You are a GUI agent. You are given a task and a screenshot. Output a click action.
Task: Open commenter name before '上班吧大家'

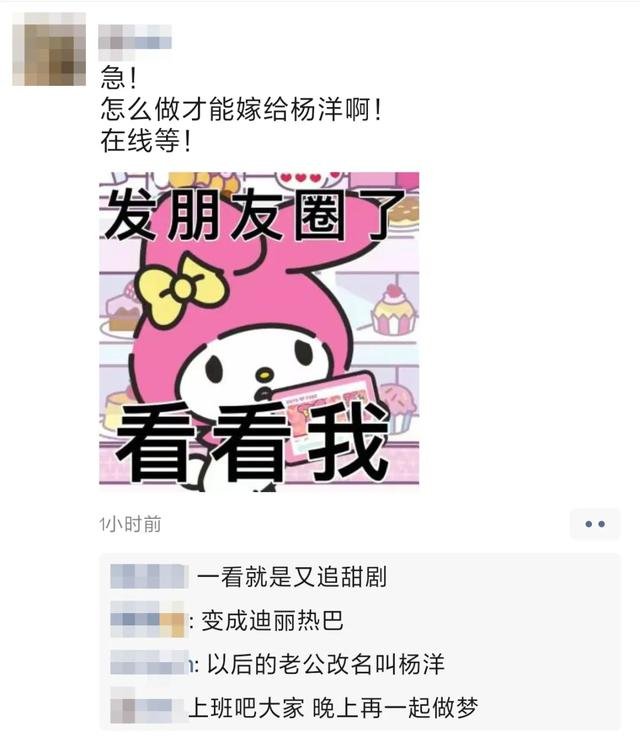[147, 706]
